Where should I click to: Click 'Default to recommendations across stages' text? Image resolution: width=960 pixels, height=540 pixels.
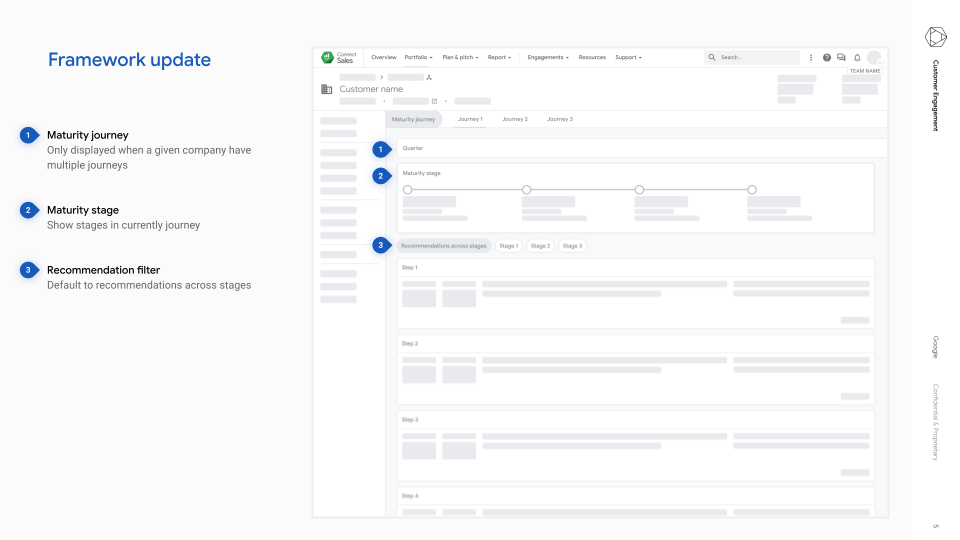(149, 285)
